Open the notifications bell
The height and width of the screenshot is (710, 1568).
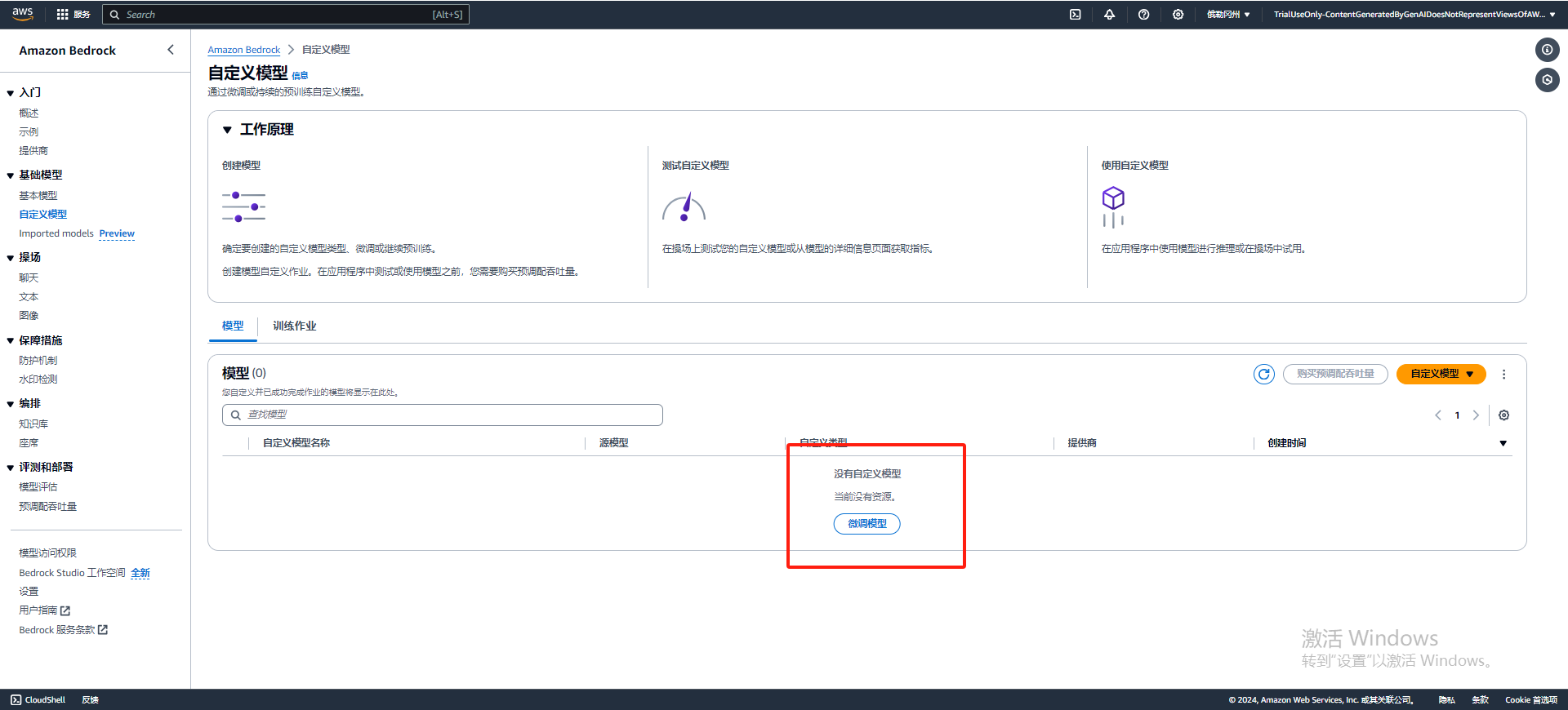(x=1109, y=14)
